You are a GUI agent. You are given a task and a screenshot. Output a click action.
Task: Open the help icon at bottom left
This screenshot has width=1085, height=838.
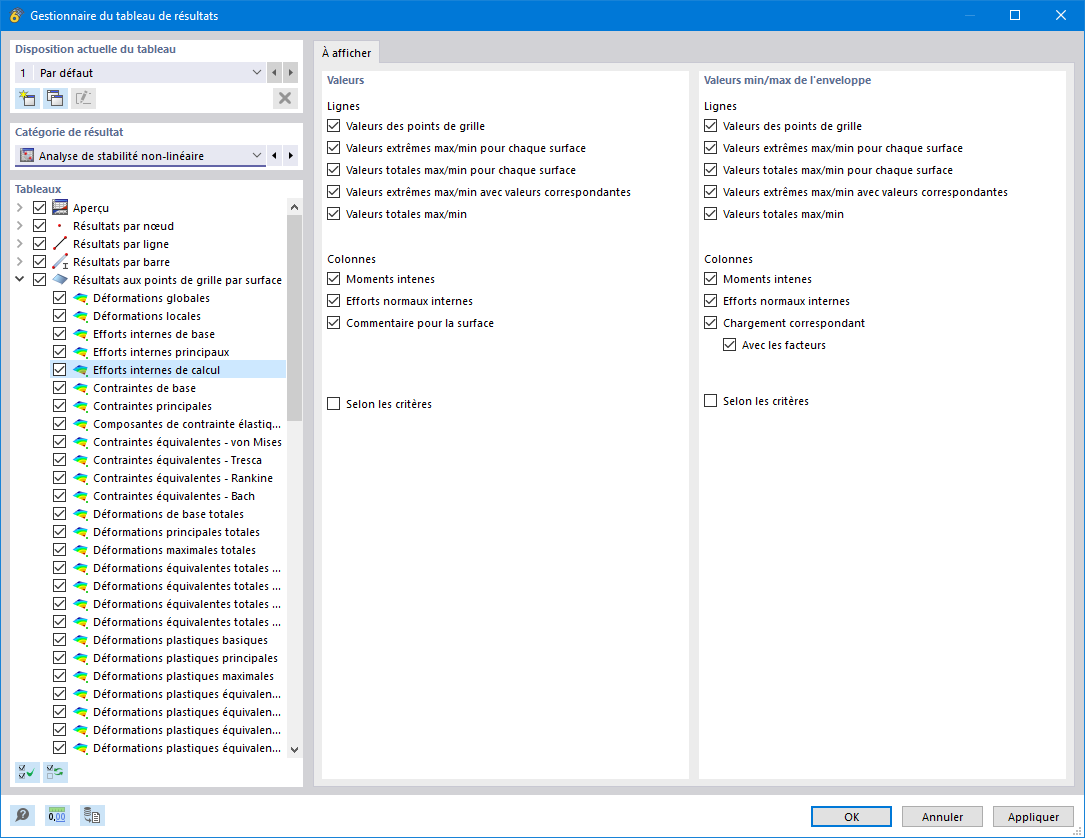point(21,815)
